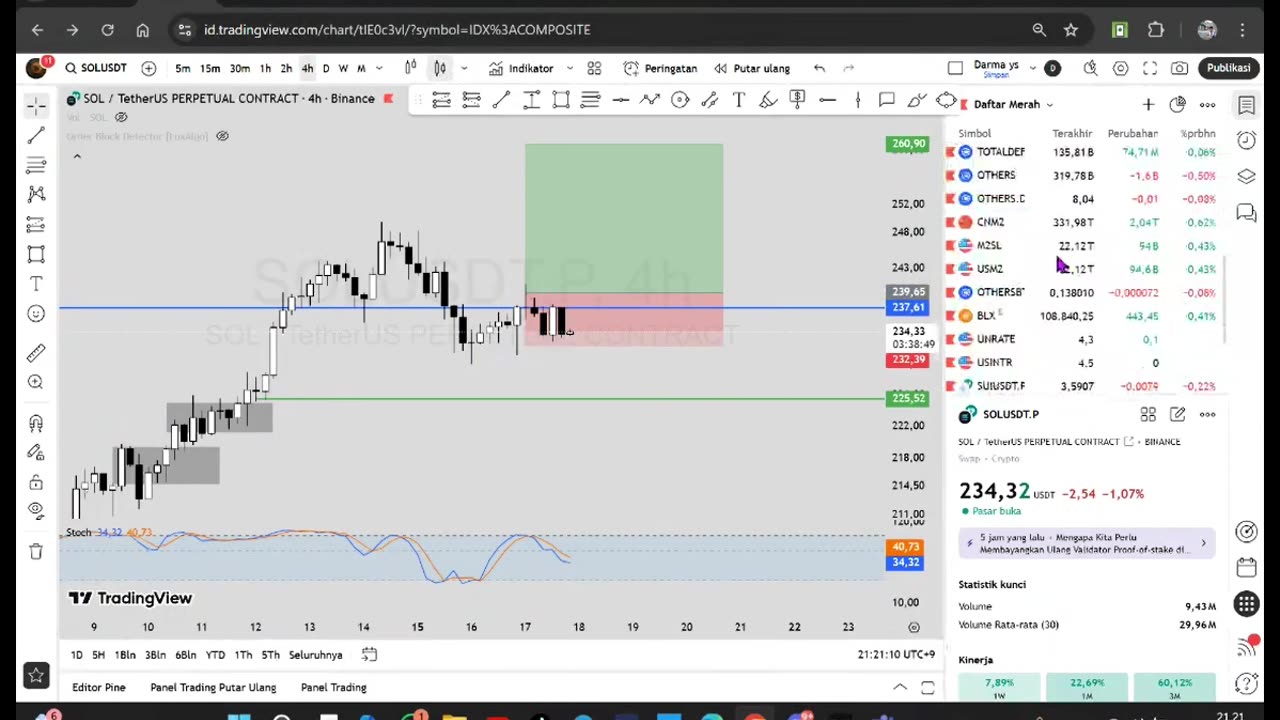The width and height of the screenshot is (1280, 720).
Task: Select trend line tool in left sidebar
Action: (36, 135)
